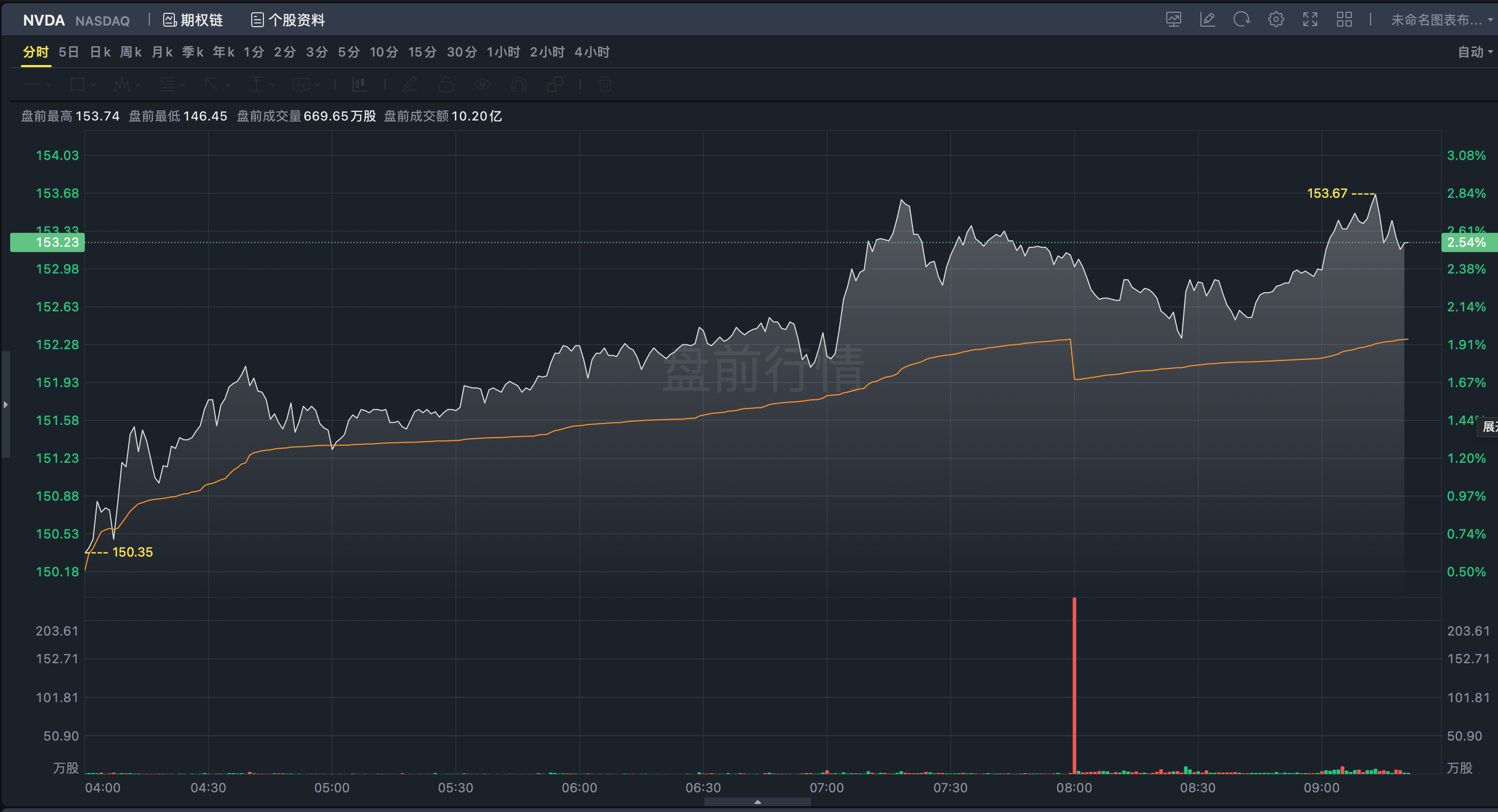Screen dimensions: 1498x812
Task: Toggle drawing lock padlock icon
Action: (x=446, y=85)
